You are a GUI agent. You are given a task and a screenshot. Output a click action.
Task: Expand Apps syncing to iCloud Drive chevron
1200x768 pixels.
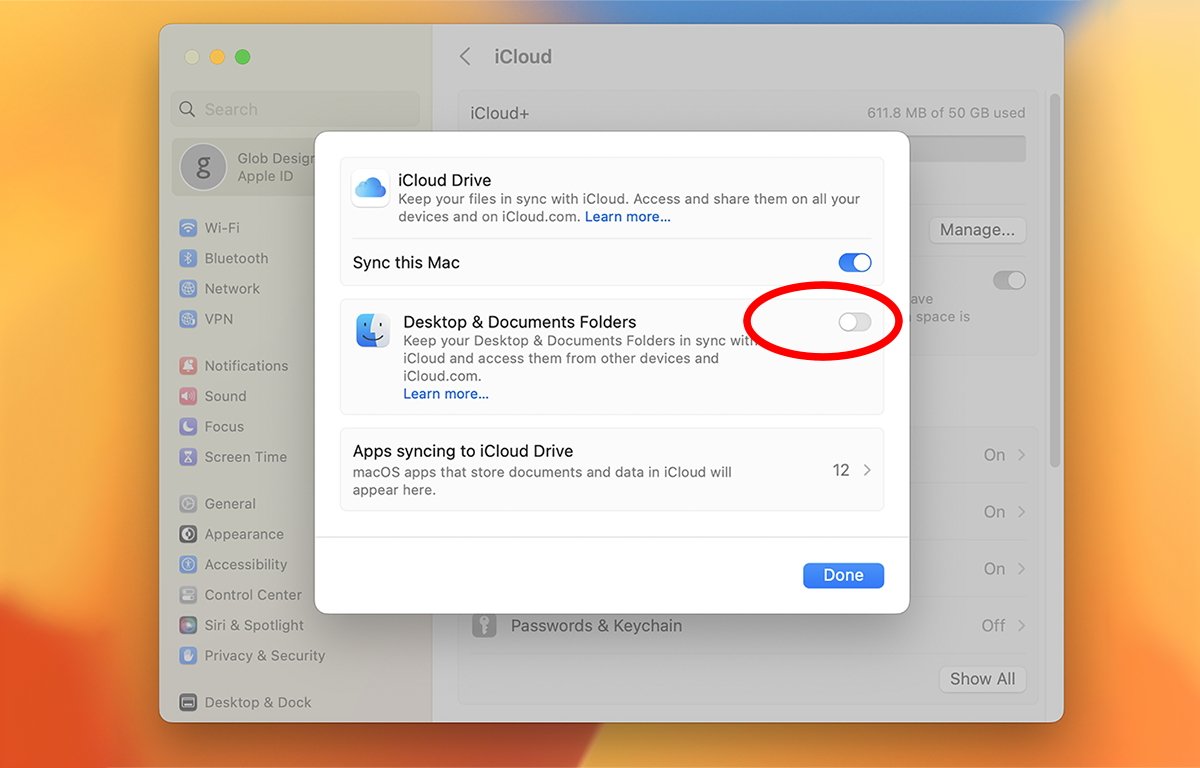coord(867,470)
